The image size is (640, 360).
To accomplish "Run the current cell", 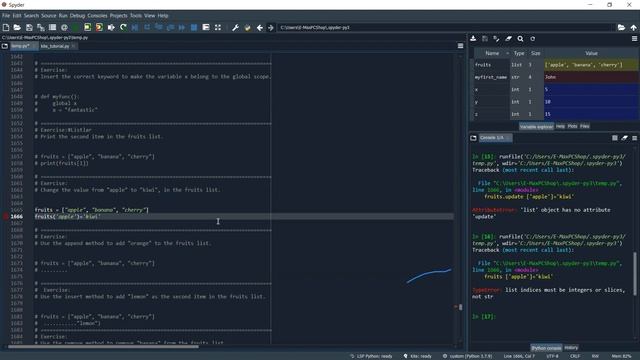I will pos(87,27).
